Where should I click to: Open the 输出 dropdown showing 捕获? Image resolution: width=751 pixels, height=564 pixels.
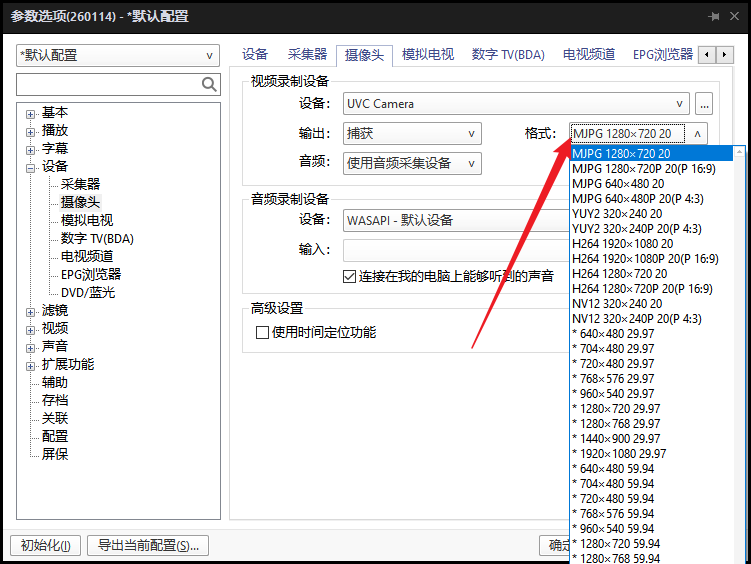point(412,134)
